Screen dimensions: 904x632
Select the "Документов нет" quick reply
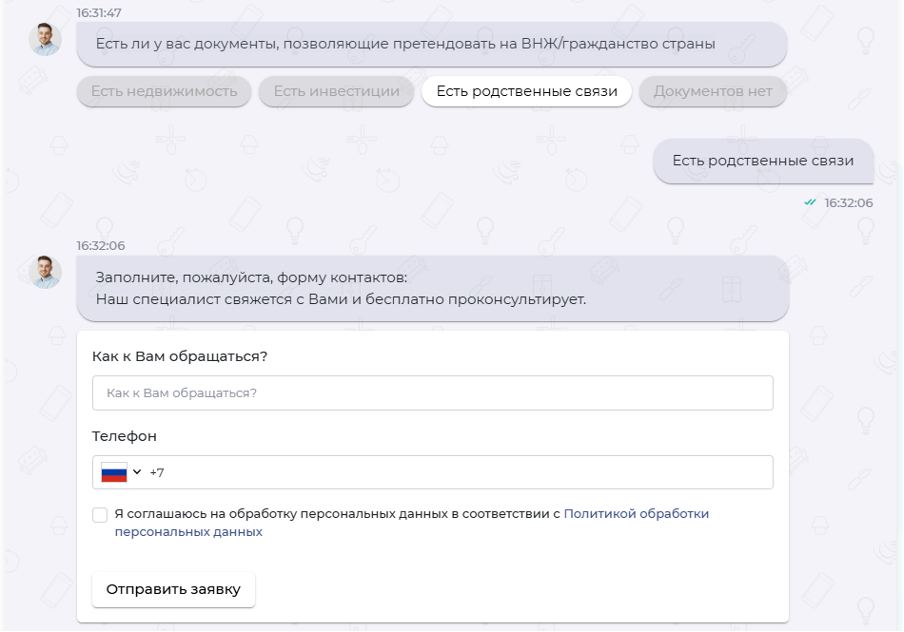tap(713, 92)
